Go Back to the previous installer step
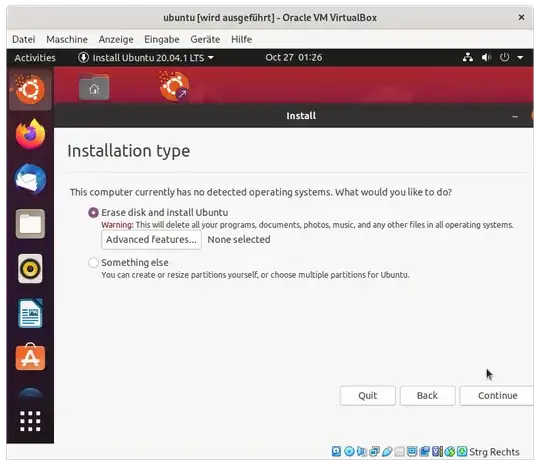The width and height of the screenshot is (540, 466). tap(427, 395)
